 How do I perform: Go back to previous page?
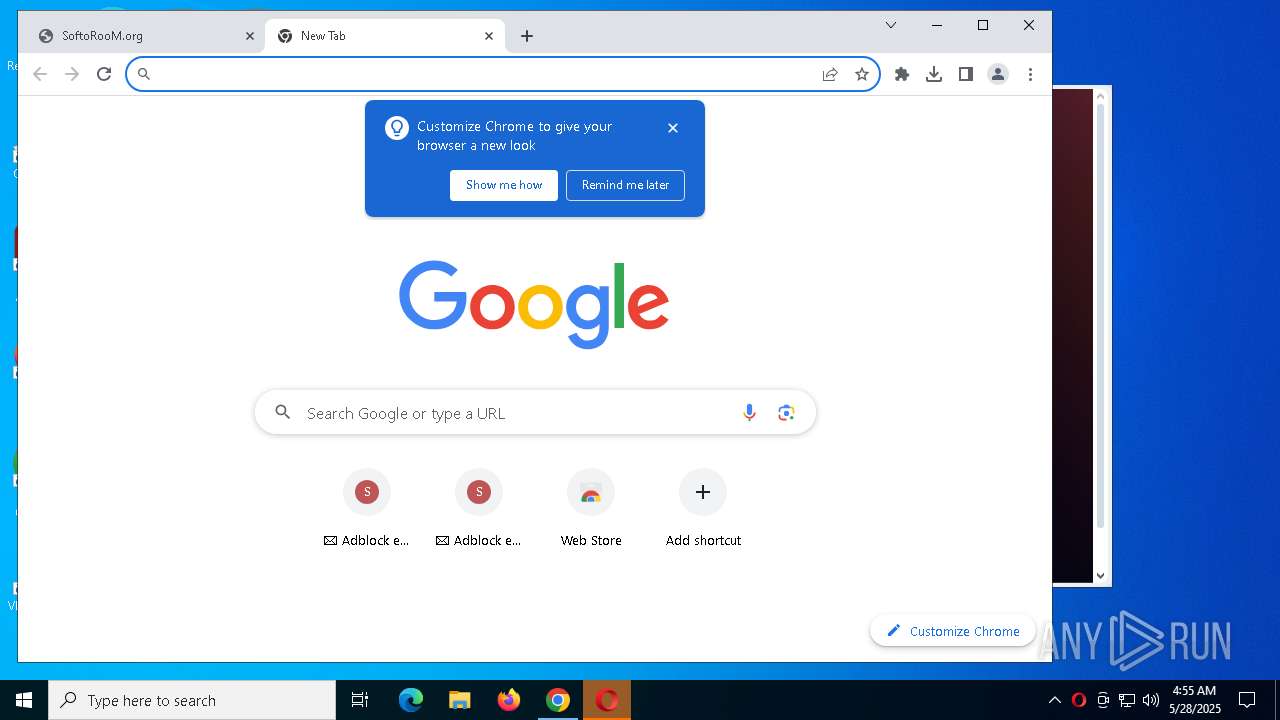pyautogui.click(x=40, y=74)
